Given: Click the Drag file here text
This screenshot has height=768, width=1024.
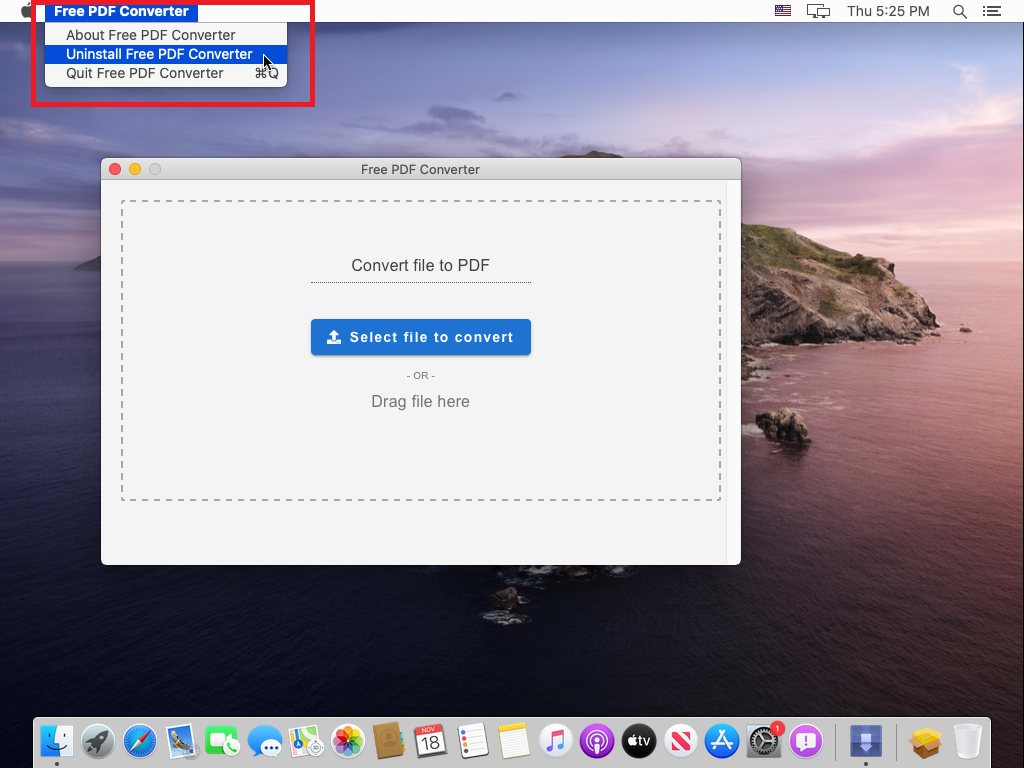Looking at the screenshot, I should pos(421,402).
